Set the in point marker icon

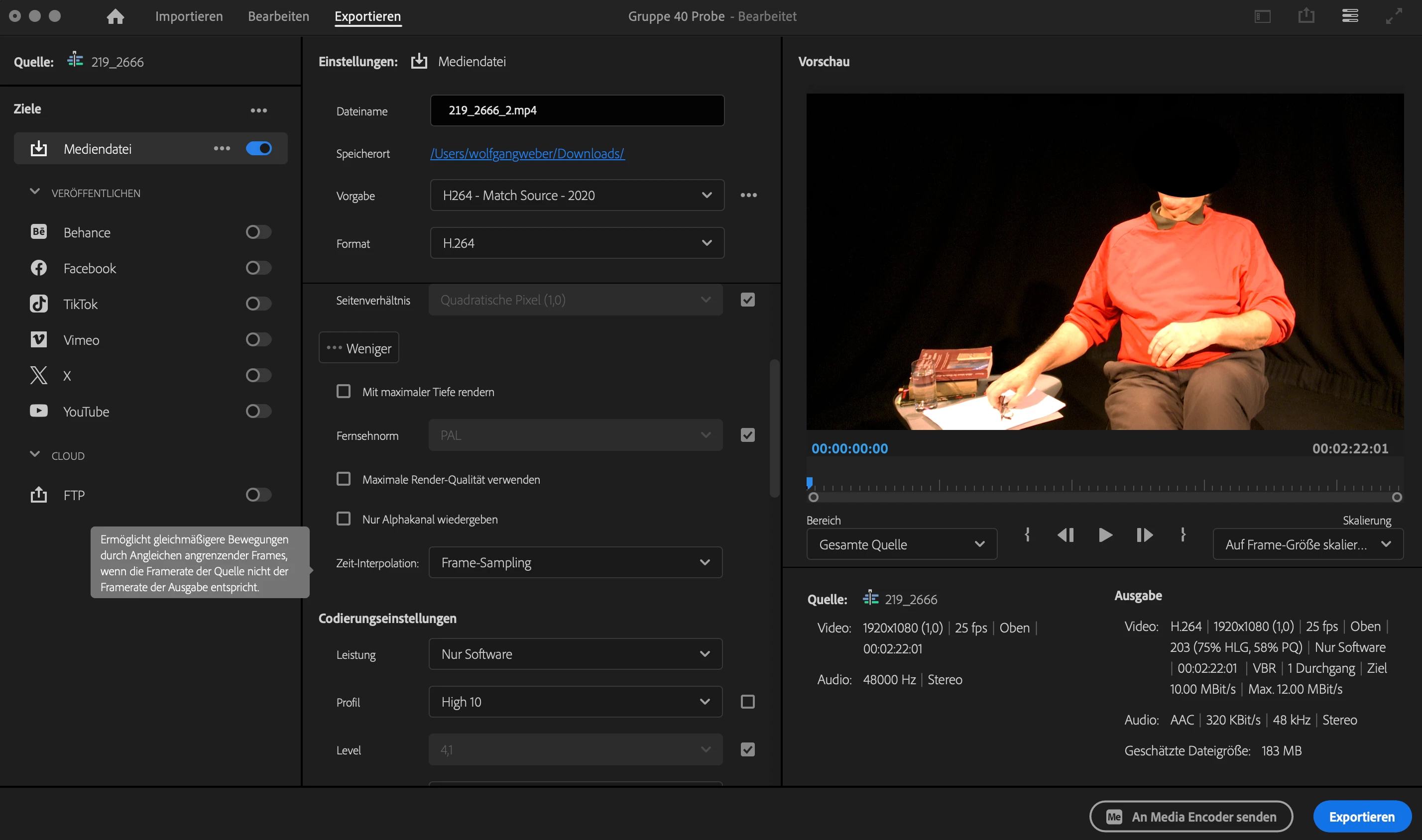point(1027,535)
